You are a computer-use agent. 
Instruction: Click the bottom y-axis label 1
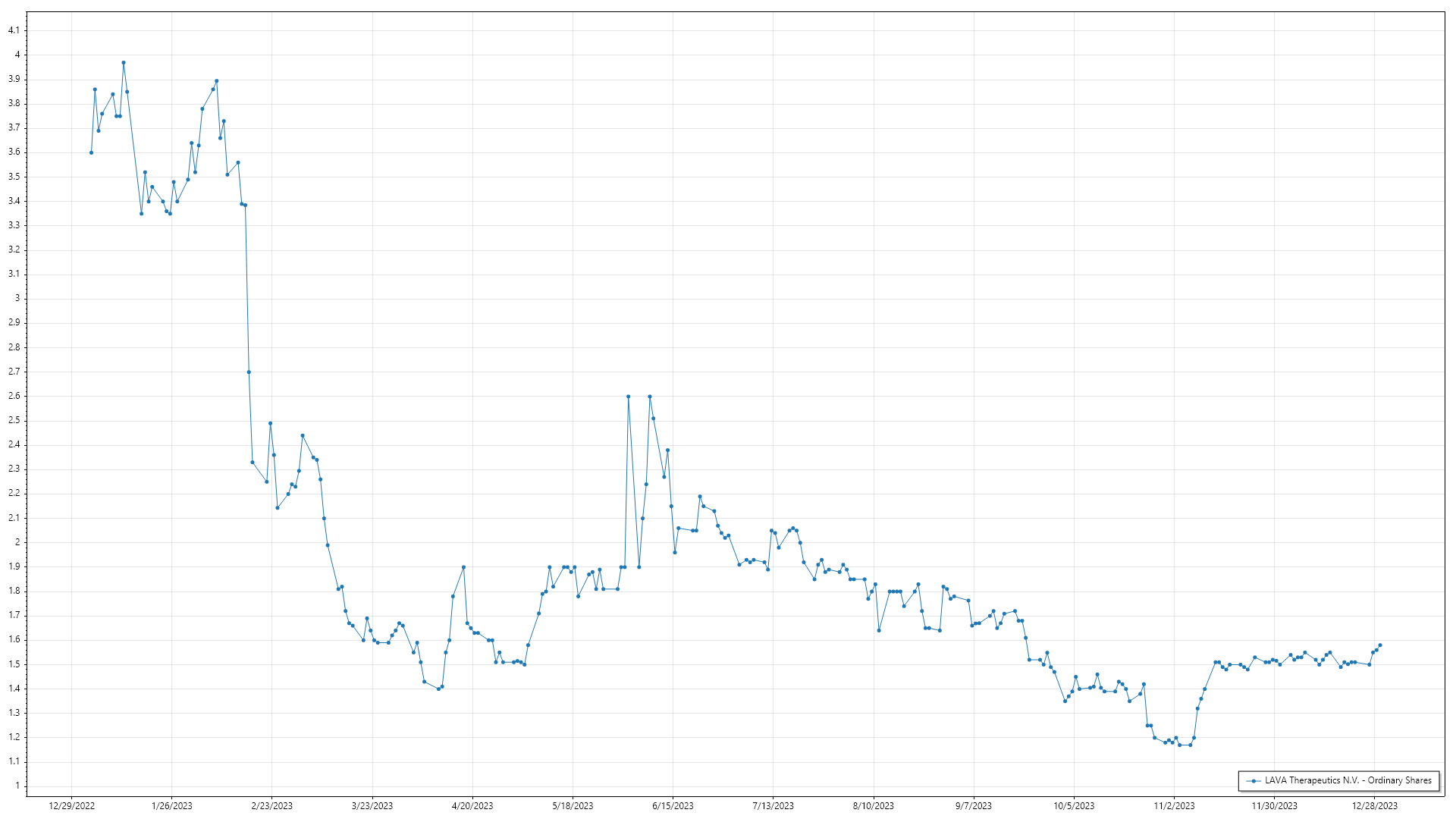tap(17, 786)
